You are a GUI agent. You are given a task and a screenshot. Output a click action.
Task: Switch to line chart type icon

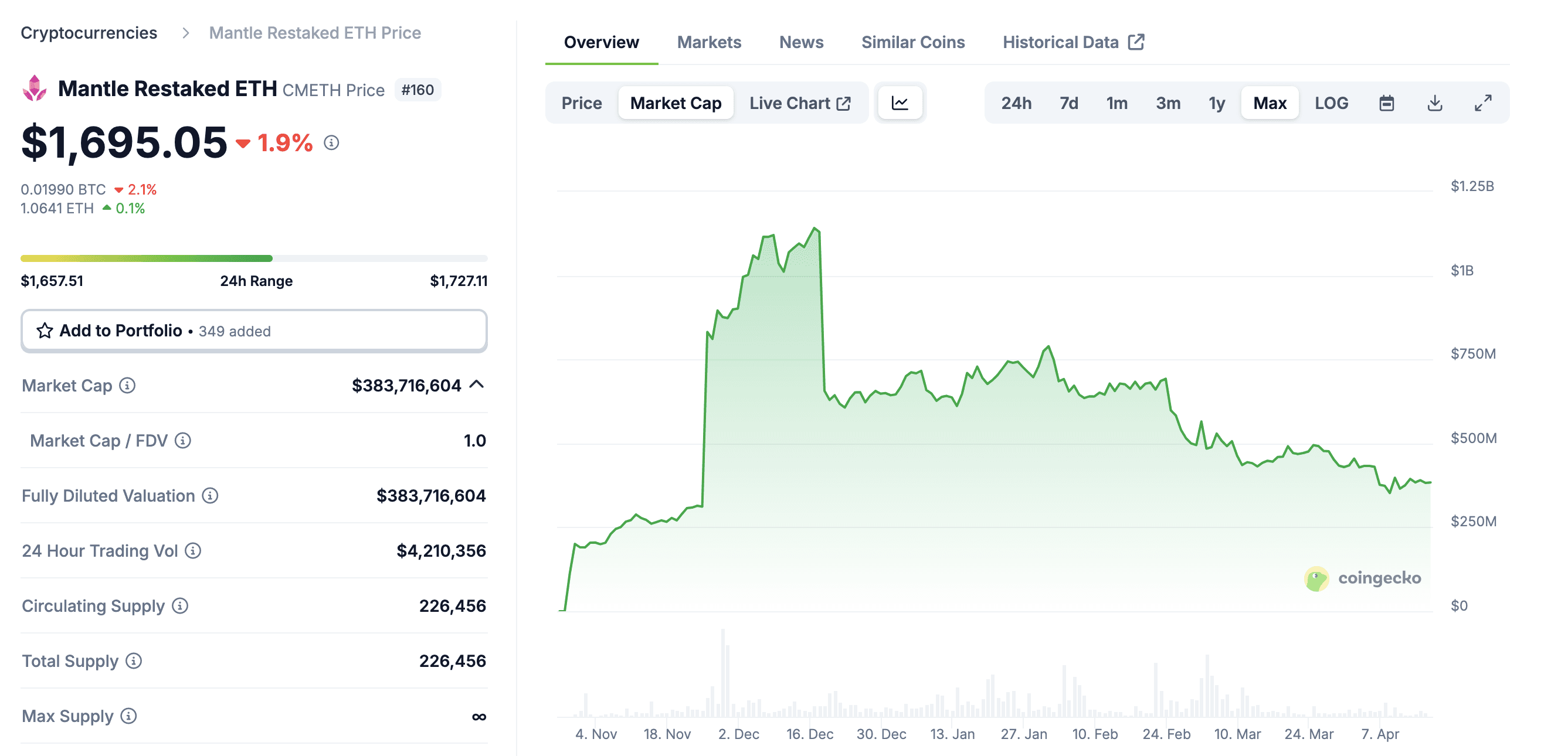(x=900, y=103)
